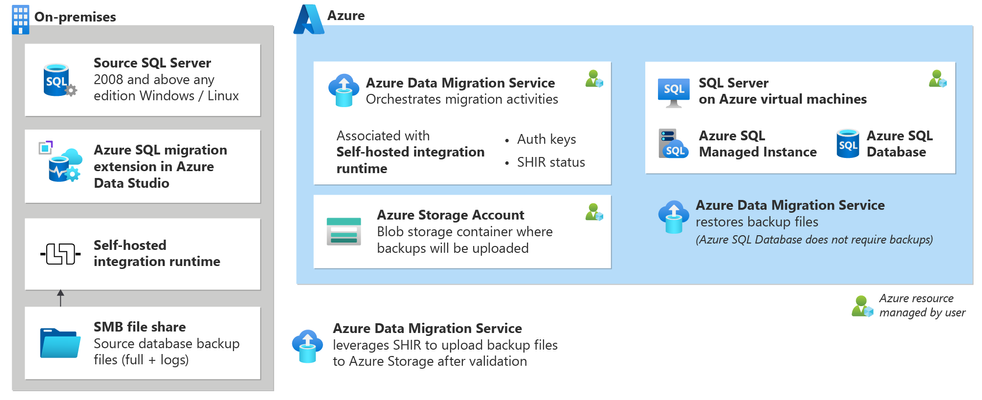
Task: Click the 'Source SQL Server' heading text
Action: [x=153, y=63]
